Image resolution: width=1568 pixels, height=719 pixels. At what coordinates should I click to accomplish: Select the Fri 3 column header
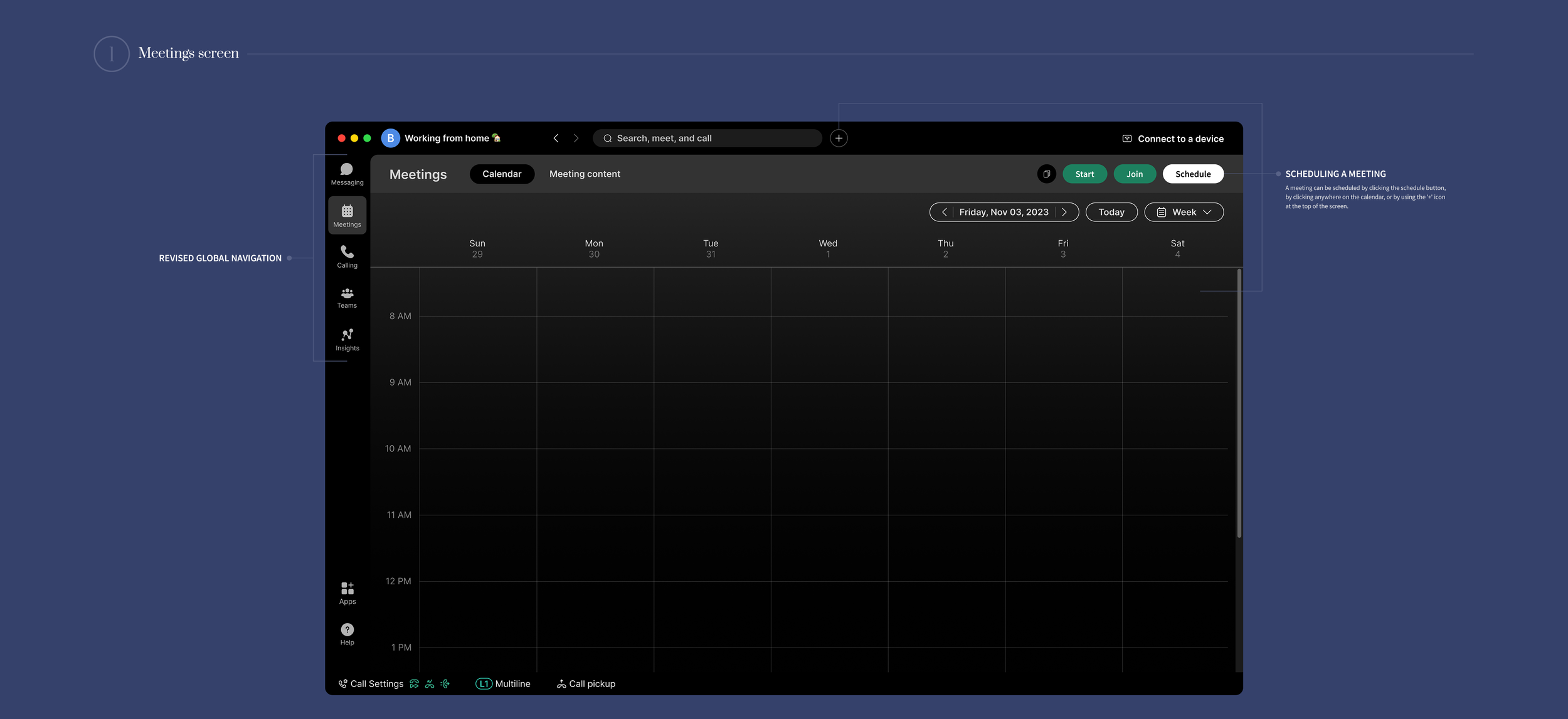tap(1062, 248)
